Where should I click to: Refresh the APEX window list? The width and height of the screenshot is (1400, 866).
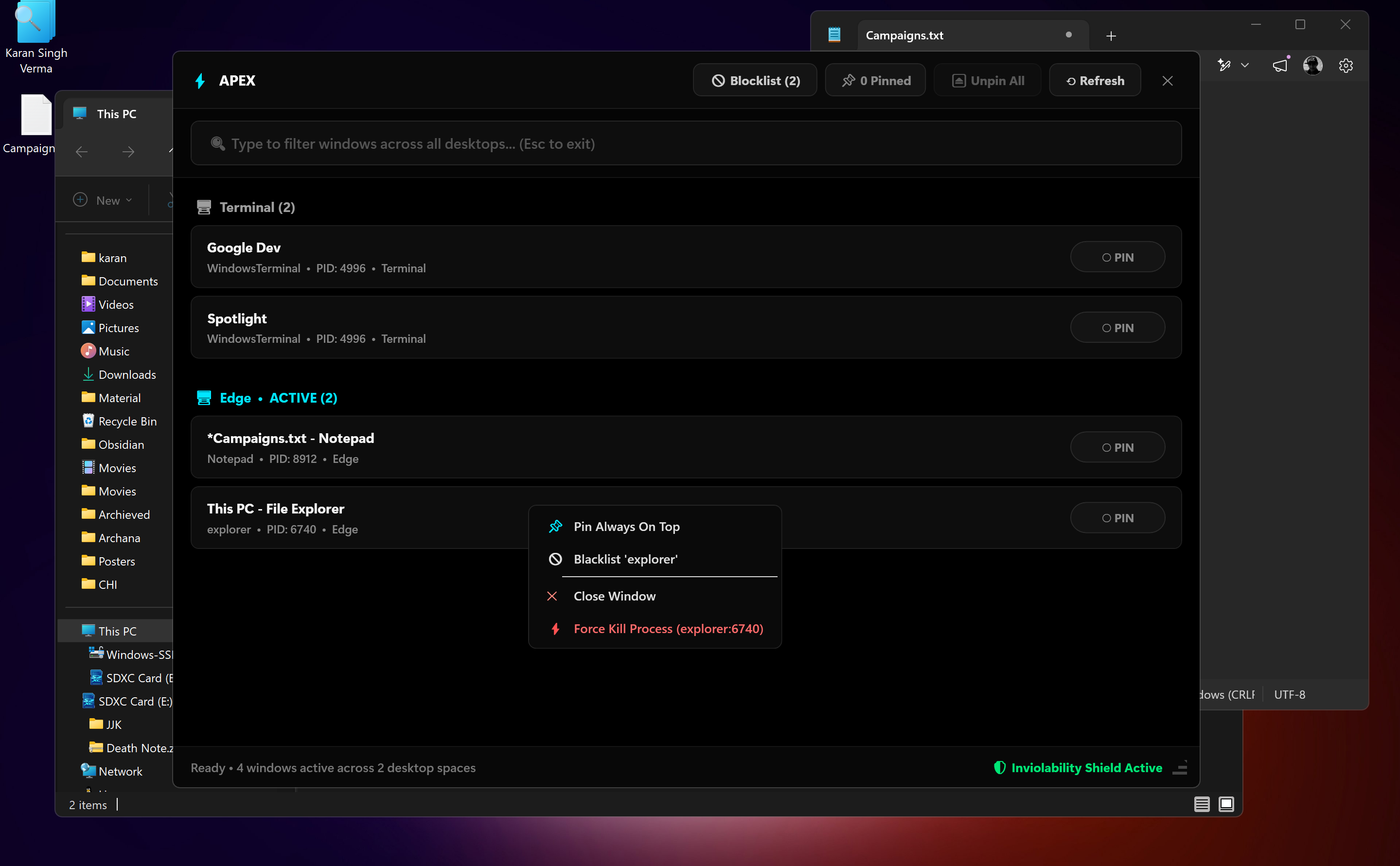coord(1095,81)
